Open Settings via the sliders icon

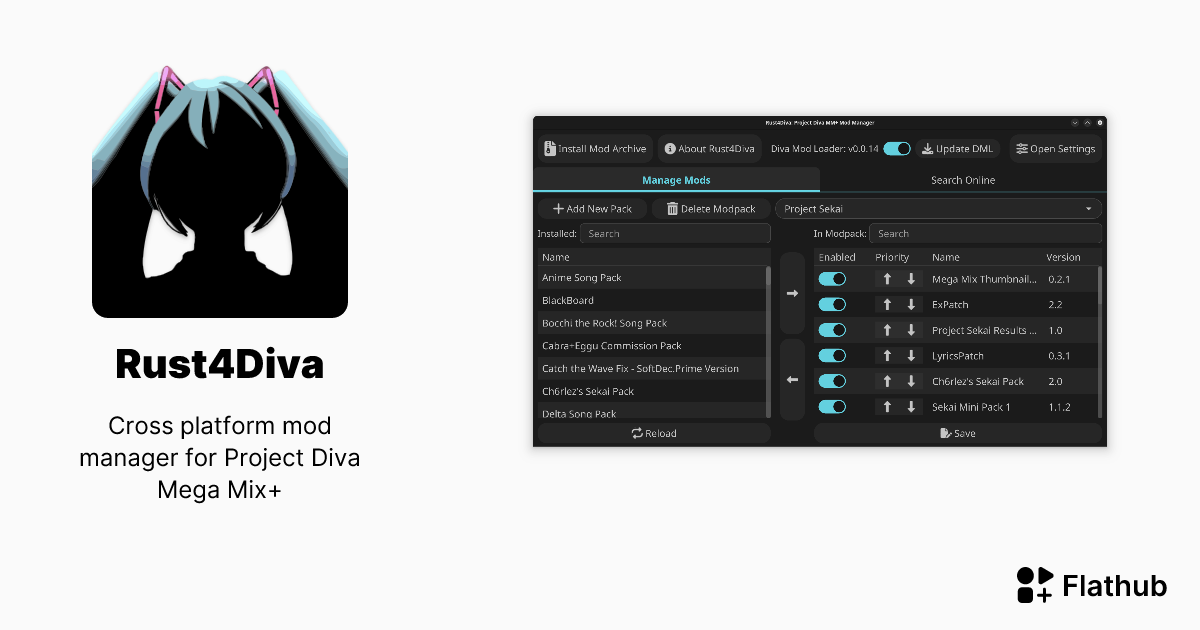1022,148
